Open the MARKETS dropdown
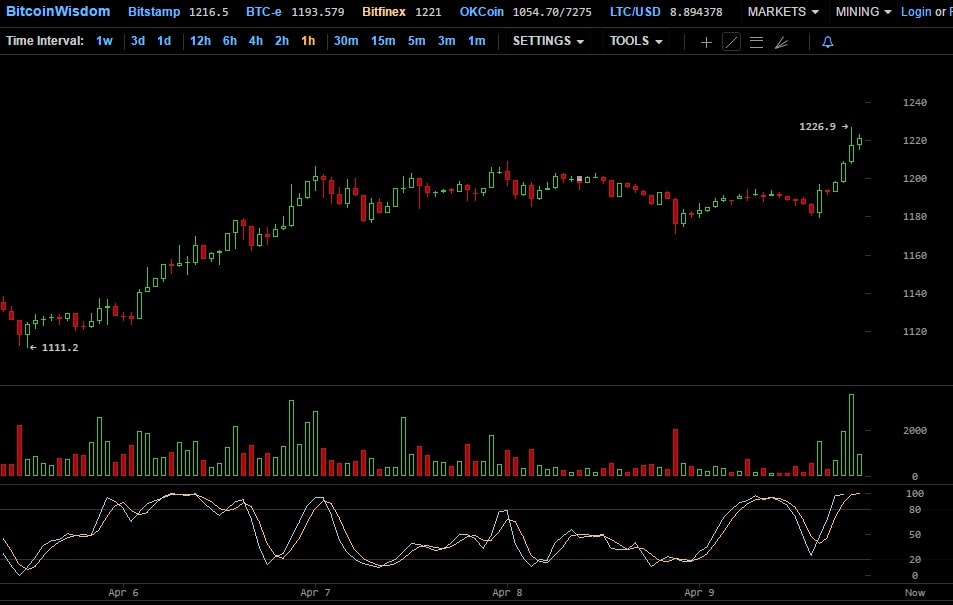Screen dimensions: 953x605 (x=783, y=12)
